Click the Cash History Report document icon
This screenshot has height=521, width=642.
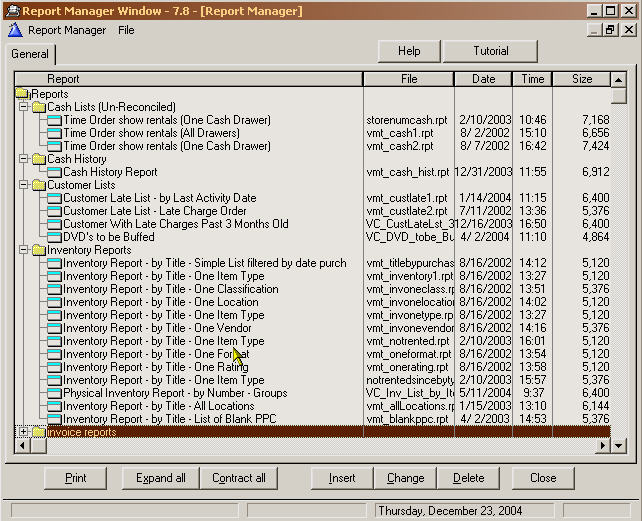54,172
